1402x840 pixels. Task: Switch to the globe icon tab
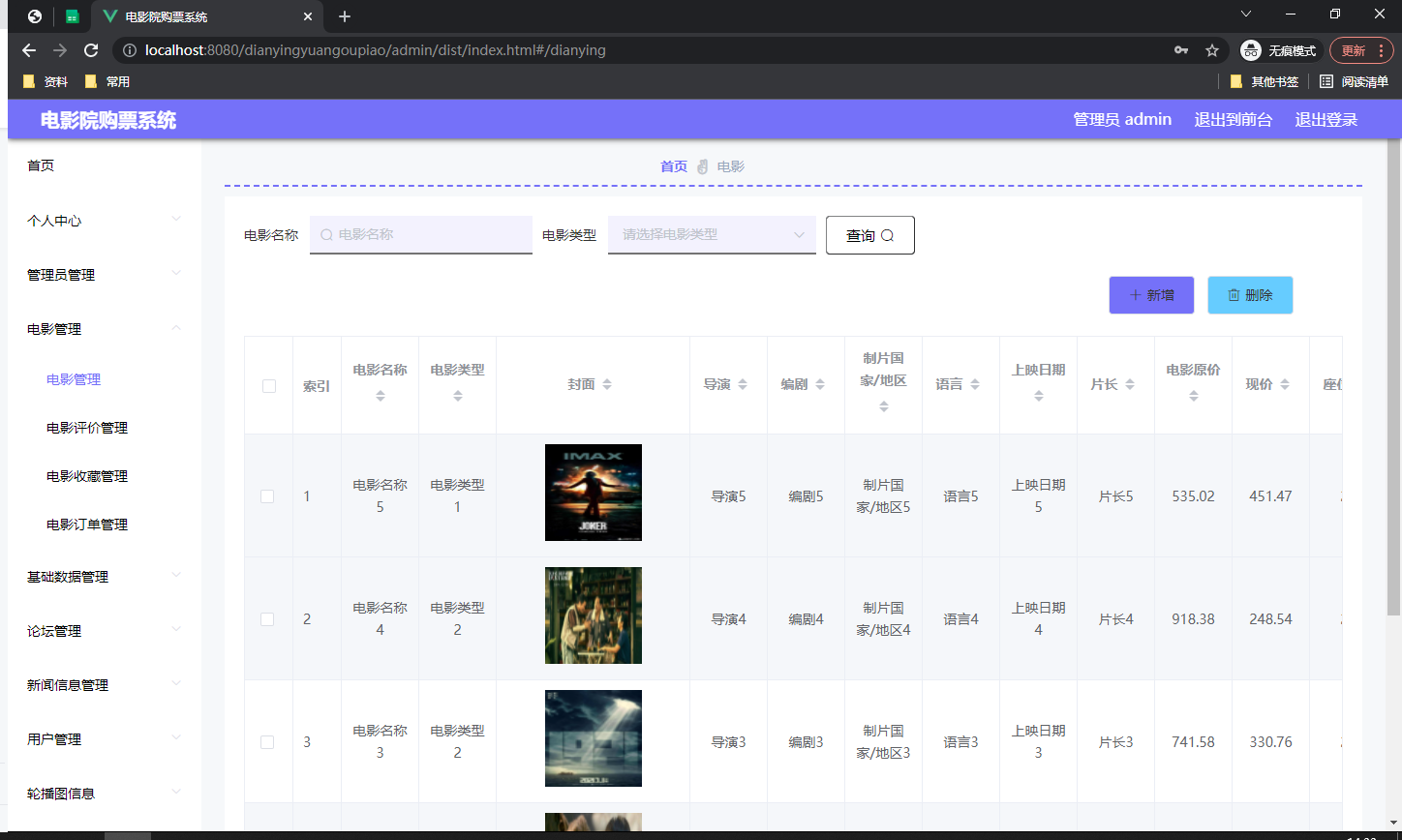pyautogui.click(x=35, y=16)
